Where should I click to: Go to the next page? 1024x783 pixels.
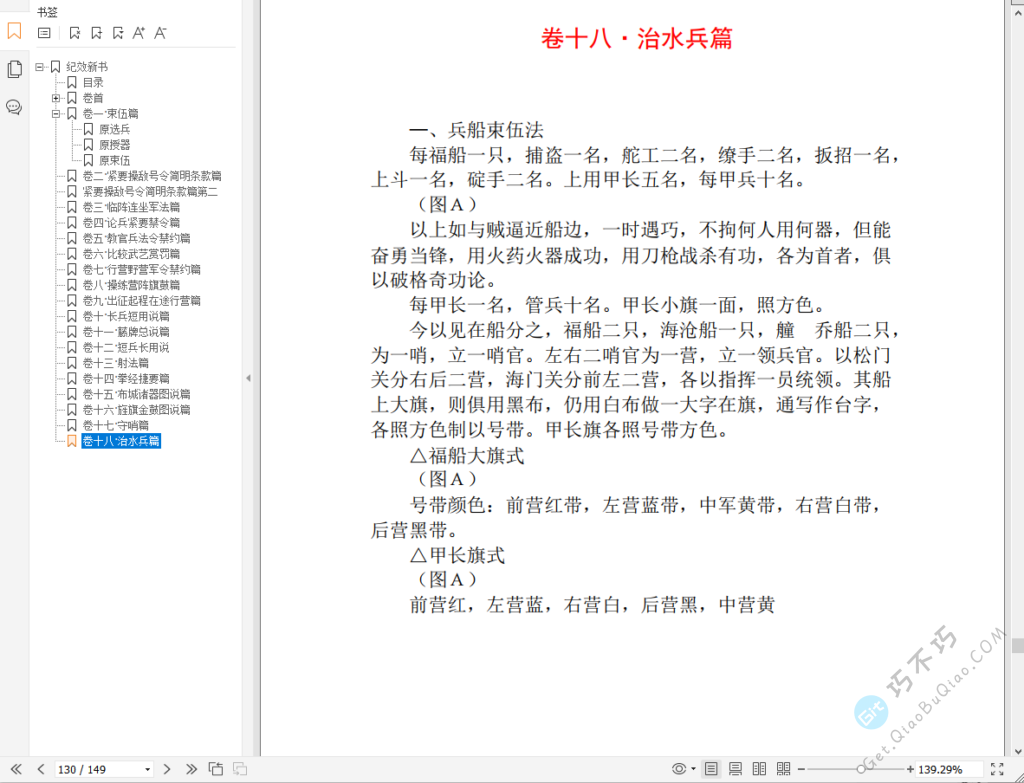point(167,770)
